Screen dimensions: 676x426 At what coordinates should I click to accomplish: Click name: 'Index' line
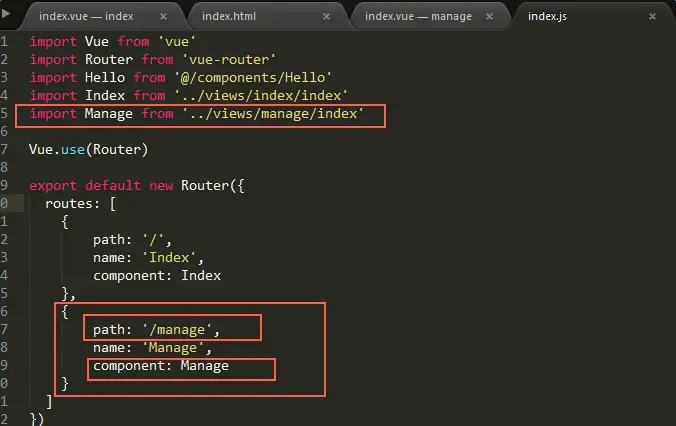pos(148,258)
